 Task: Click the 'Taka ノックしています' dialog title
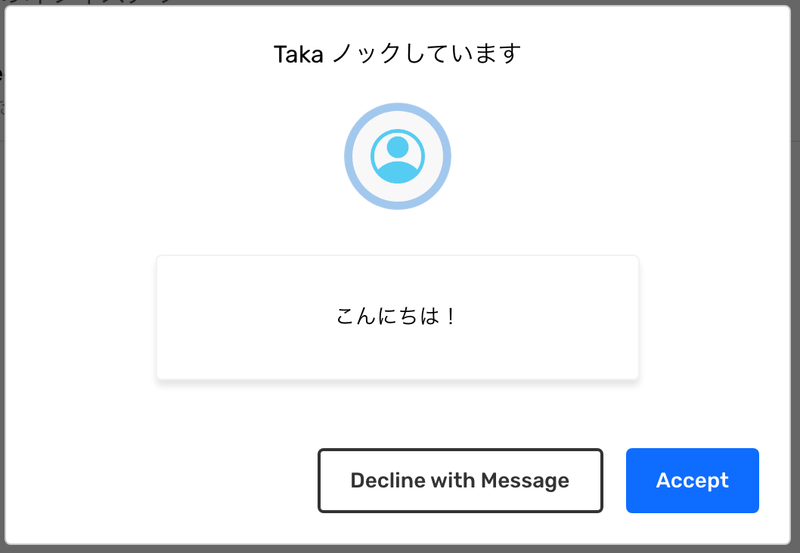pos(397,54)
